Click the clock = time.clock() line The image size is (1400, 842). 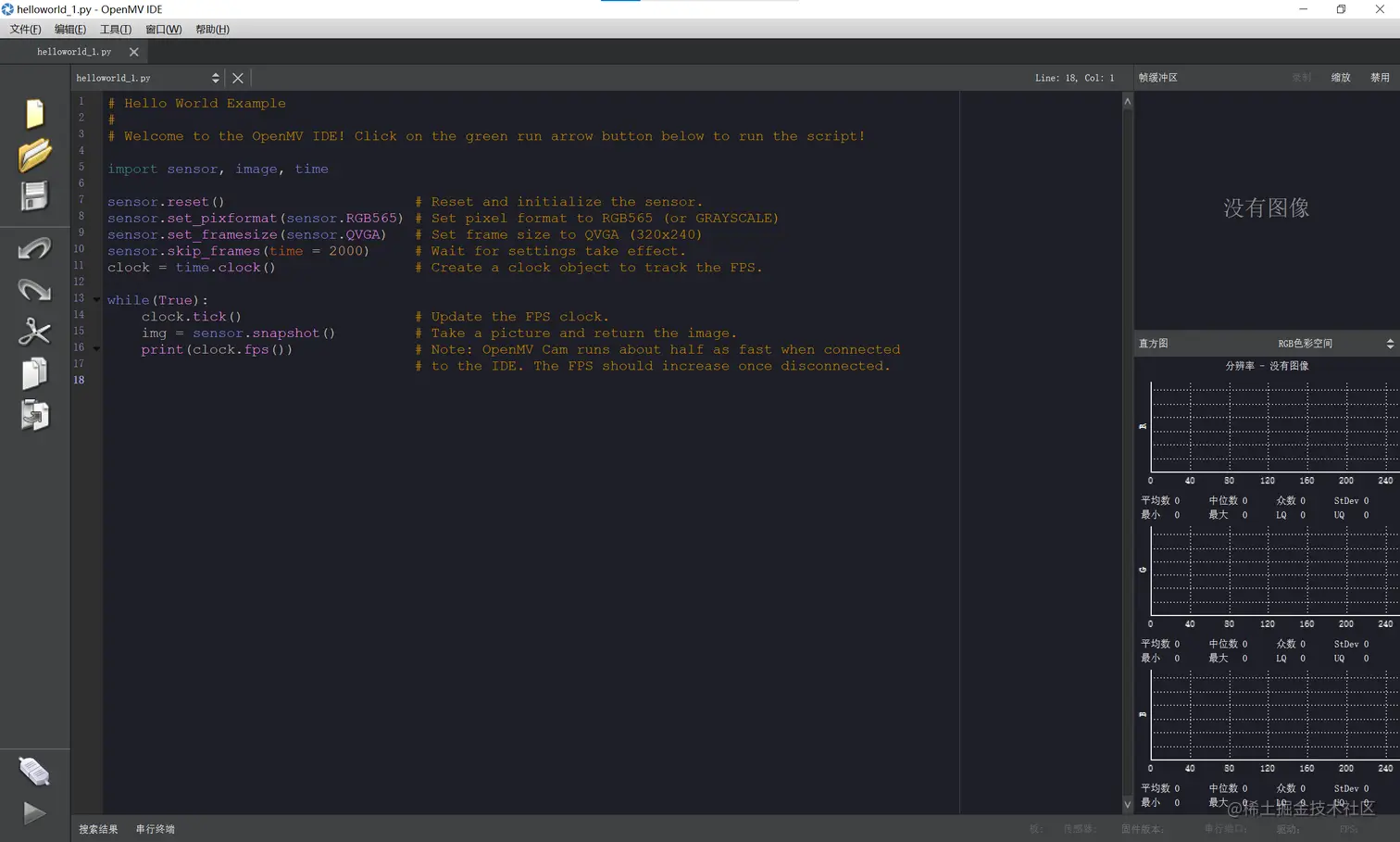[192, 268]
